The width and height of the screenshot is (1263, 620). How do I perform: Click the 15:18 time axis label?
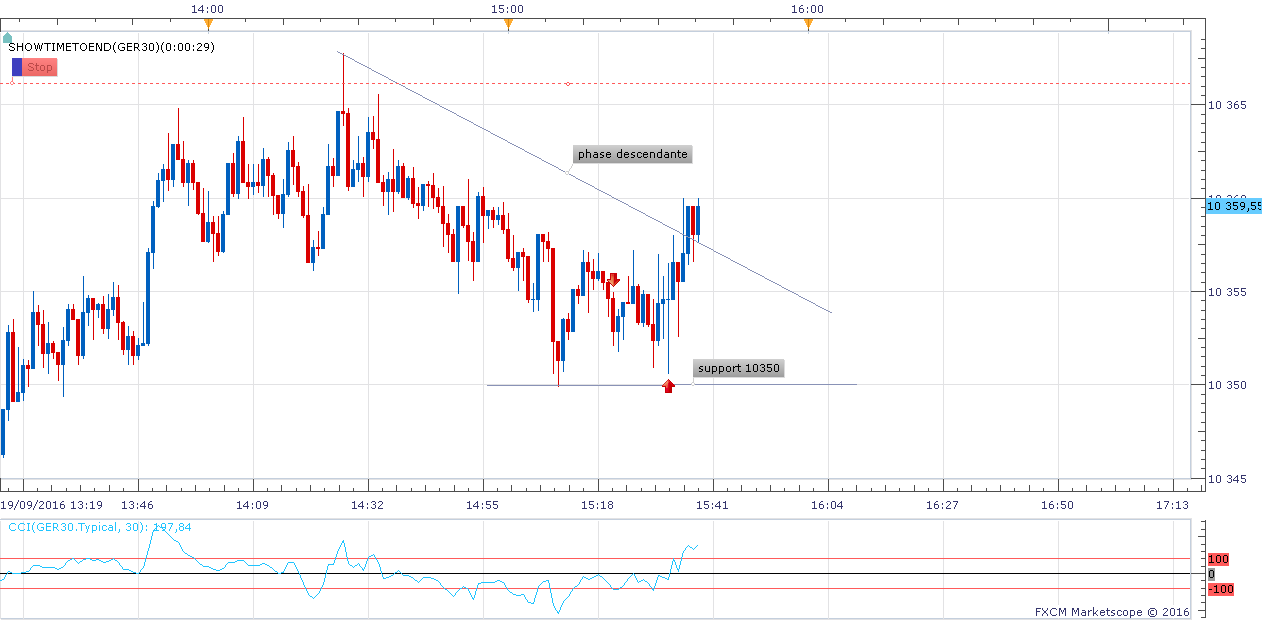[x=597, y=505]
